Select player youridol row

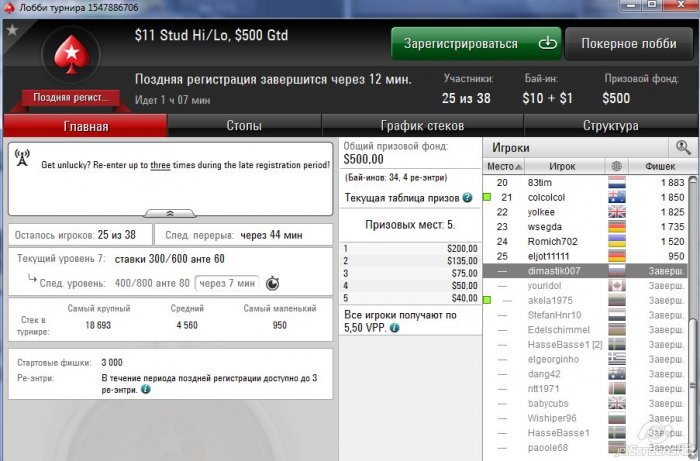coord(586,286)
